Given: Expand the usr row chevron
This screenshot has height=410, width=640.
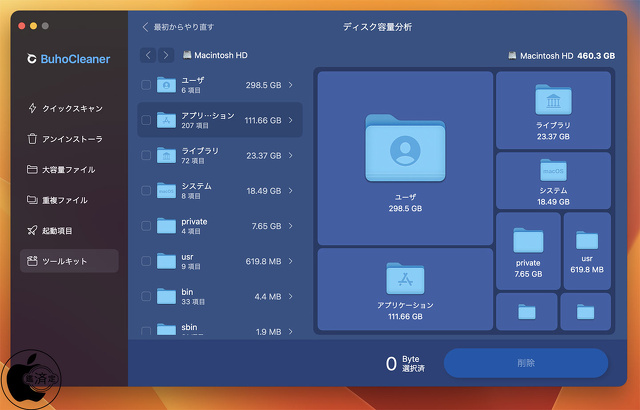Looking at the screenshot, I should coord(291,261).
